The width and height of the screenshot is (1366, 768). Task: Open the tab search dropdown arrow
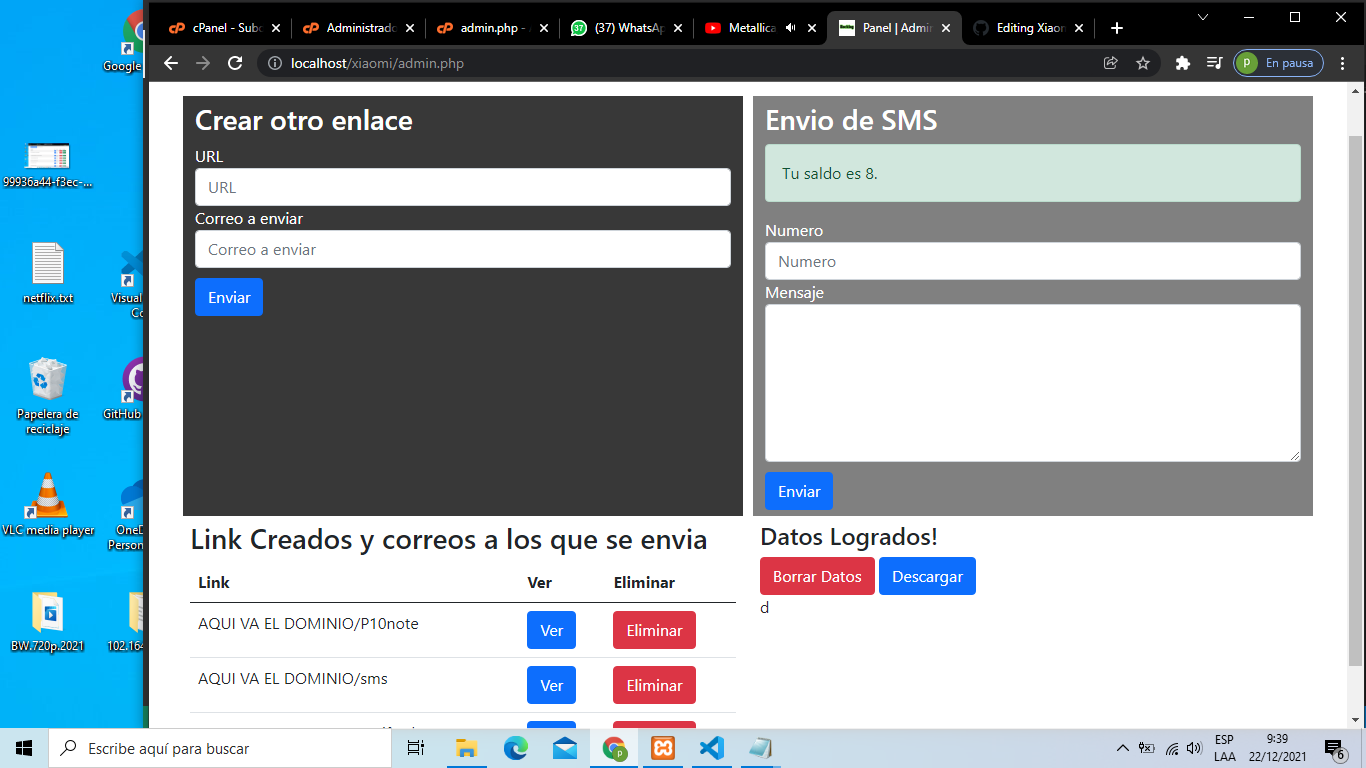click(x=1202, y=17)
